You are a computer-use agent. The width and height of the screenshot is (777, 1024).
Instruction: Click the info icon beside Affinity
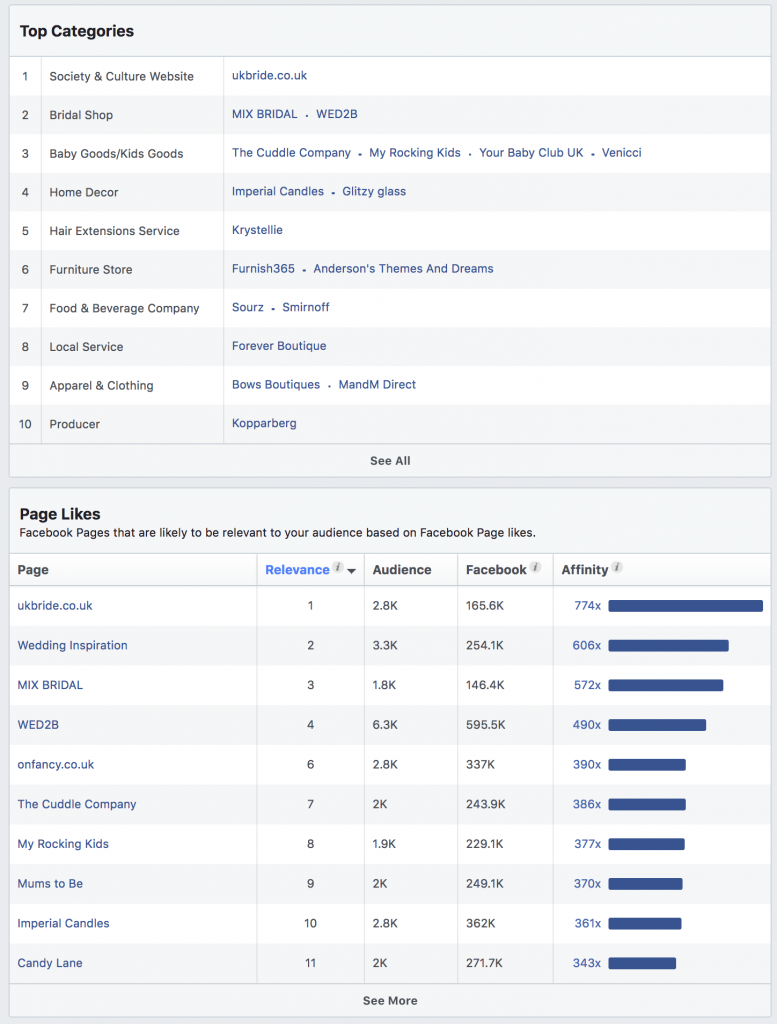coord(617,568)
